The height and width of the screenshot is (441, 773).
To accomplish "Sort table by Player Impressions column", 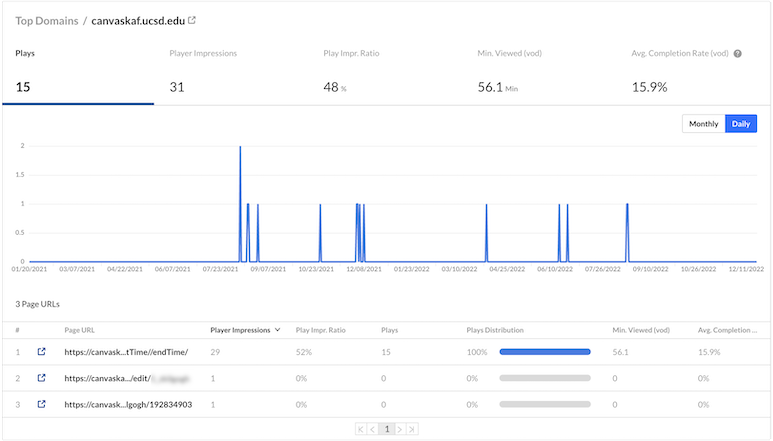I will [x=245, y=330].
